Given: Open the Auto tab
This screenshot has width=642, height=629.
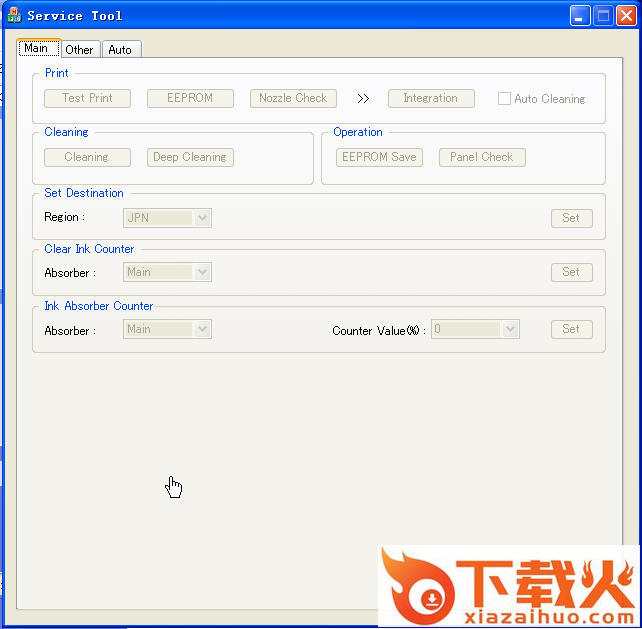Looking at the screenshot, I should 121,50.
